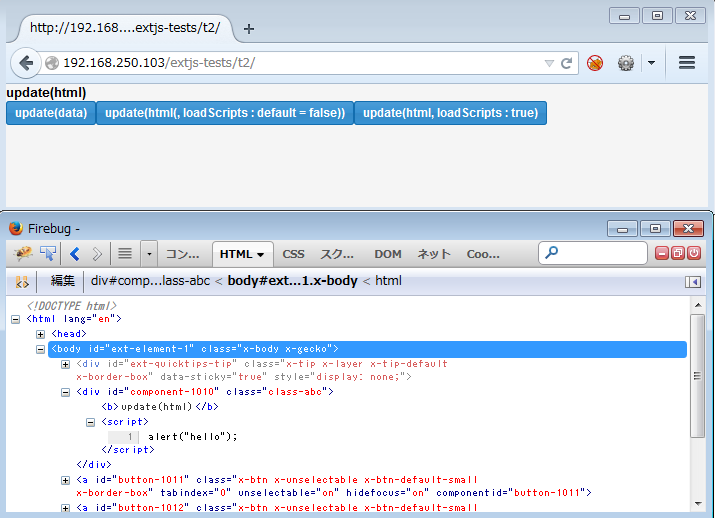Reload the page with the refresh icon
715x518 pixels.
567,63
